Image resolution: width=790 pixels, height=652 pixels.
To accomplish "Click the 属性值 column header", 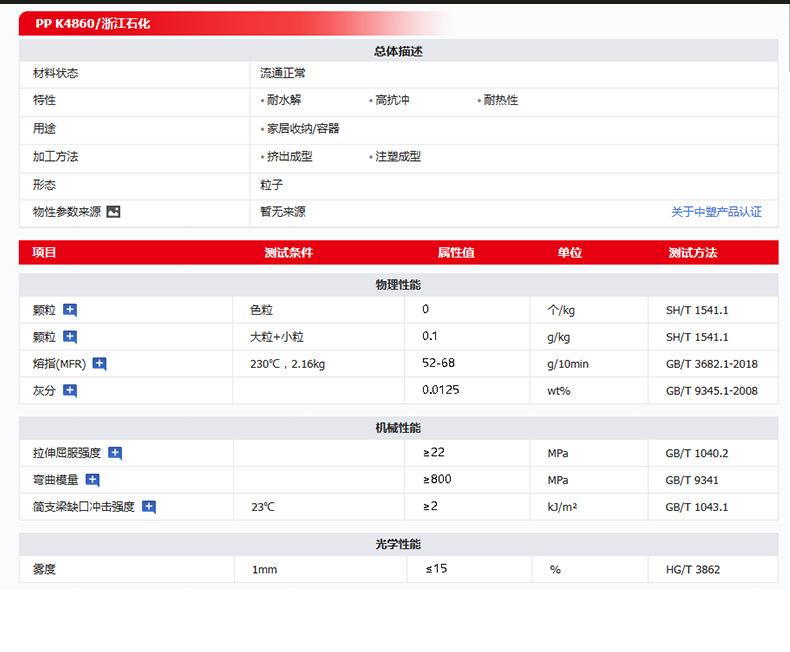I will tap(456, 253).
